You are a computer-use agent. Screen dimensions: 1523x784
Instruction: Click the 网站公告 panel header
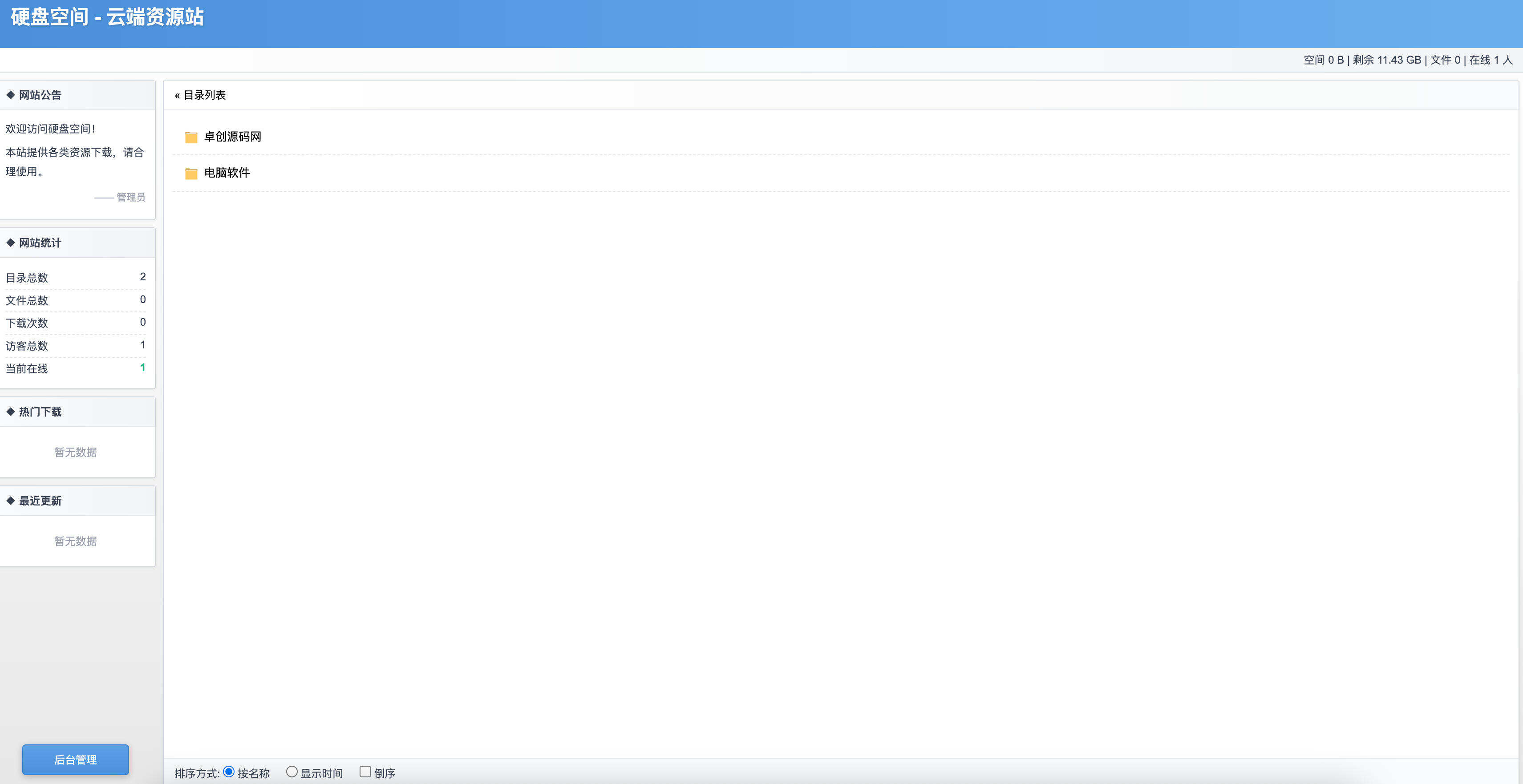(x=40, y=95)
